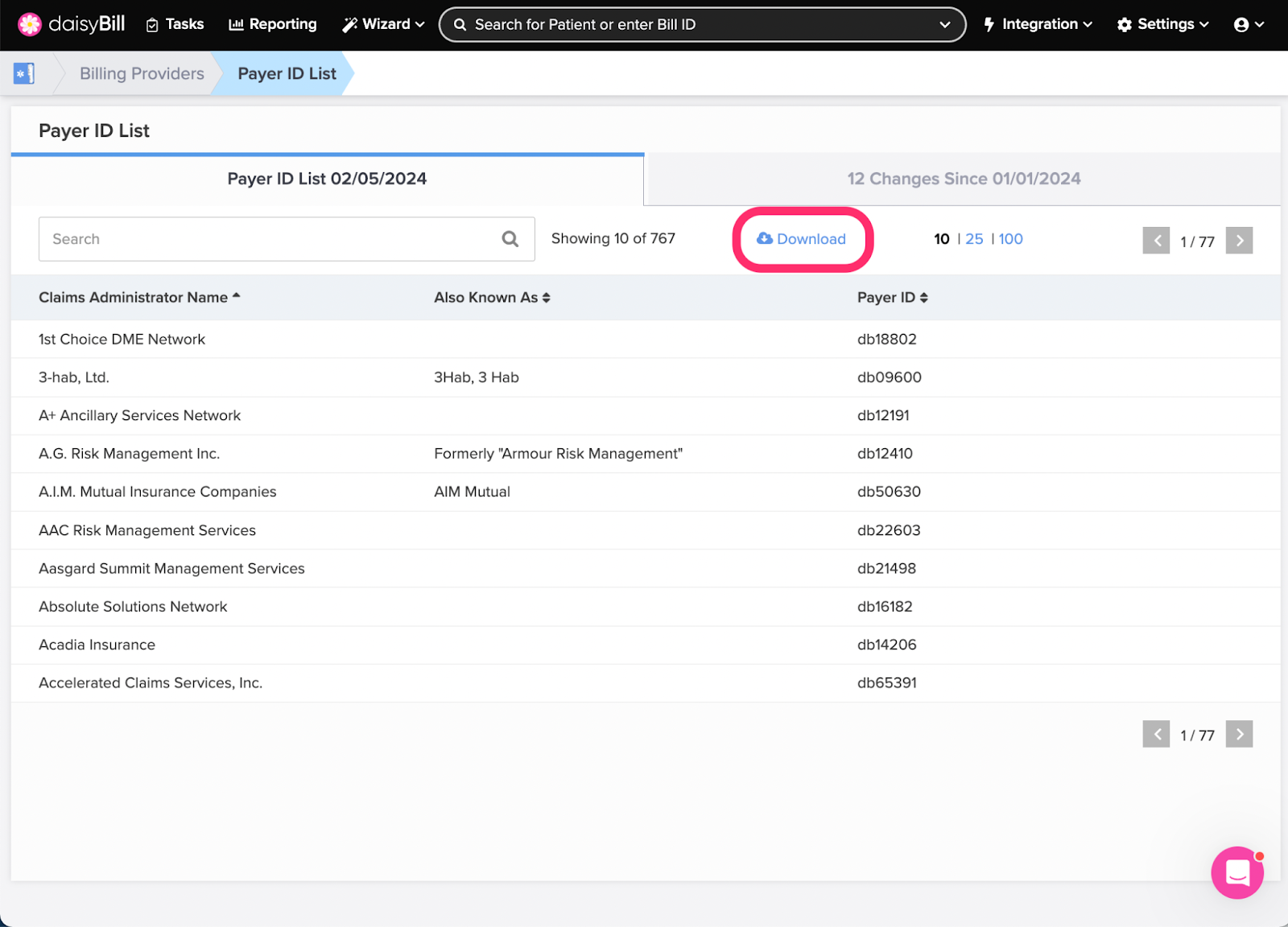The height and width of the screenshot is (927, 1288).
Task: Open the chat support bubble
Action: [x=1236, y=872]
